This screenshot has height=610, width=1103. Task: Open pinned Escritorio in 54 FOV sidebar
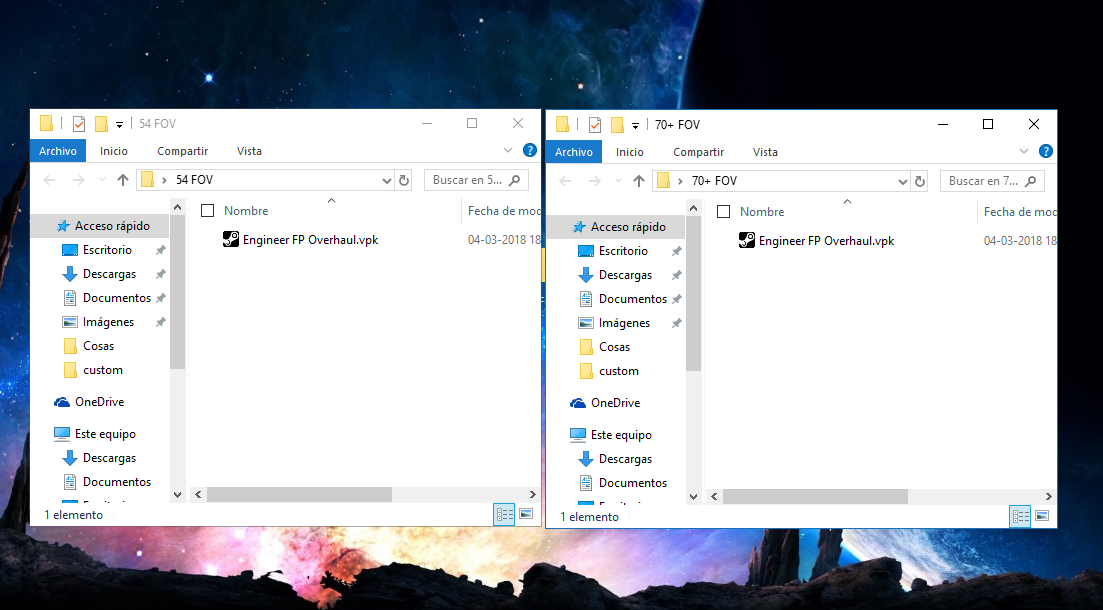[x=107, y=249]
